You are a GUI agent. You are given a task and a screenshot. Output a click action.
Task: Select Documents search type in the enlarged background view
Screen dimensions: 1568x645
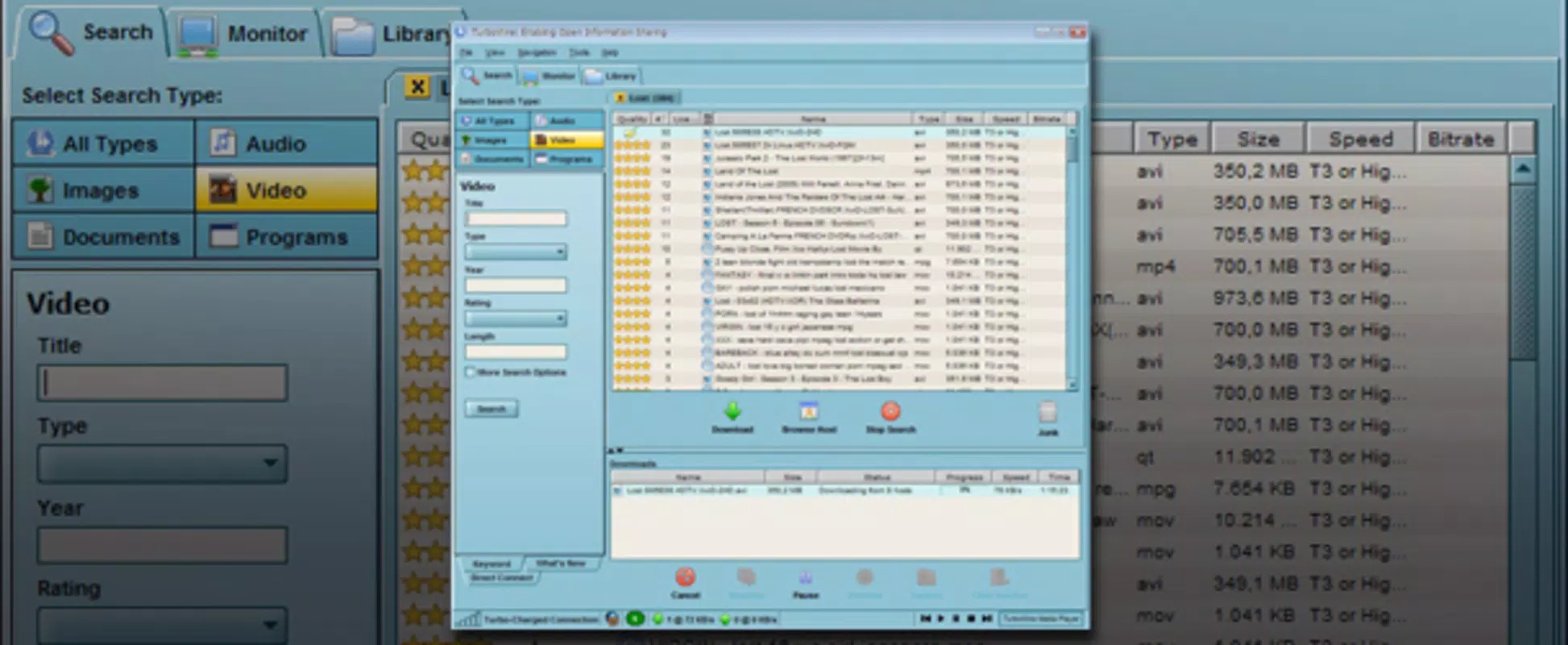(103, 237)
